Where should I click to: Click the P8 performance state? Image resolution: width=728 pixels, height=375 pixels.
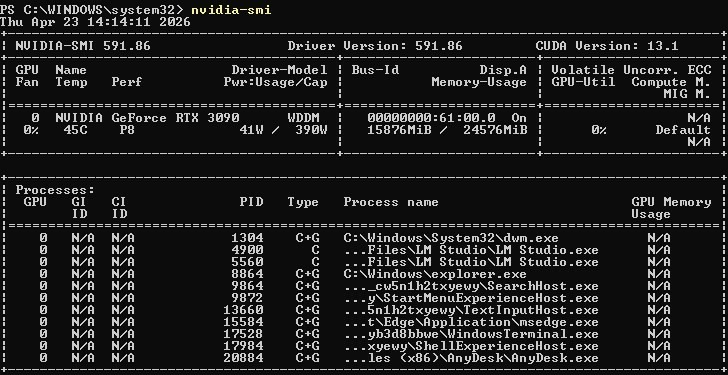pos(127,130)
